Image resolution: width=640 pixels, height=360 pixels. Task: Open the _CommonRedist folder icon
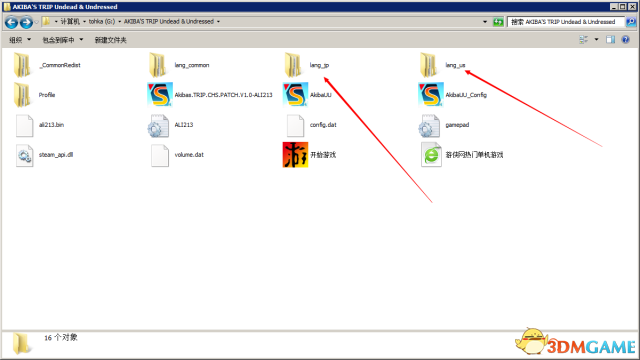(x=22, y=65)
